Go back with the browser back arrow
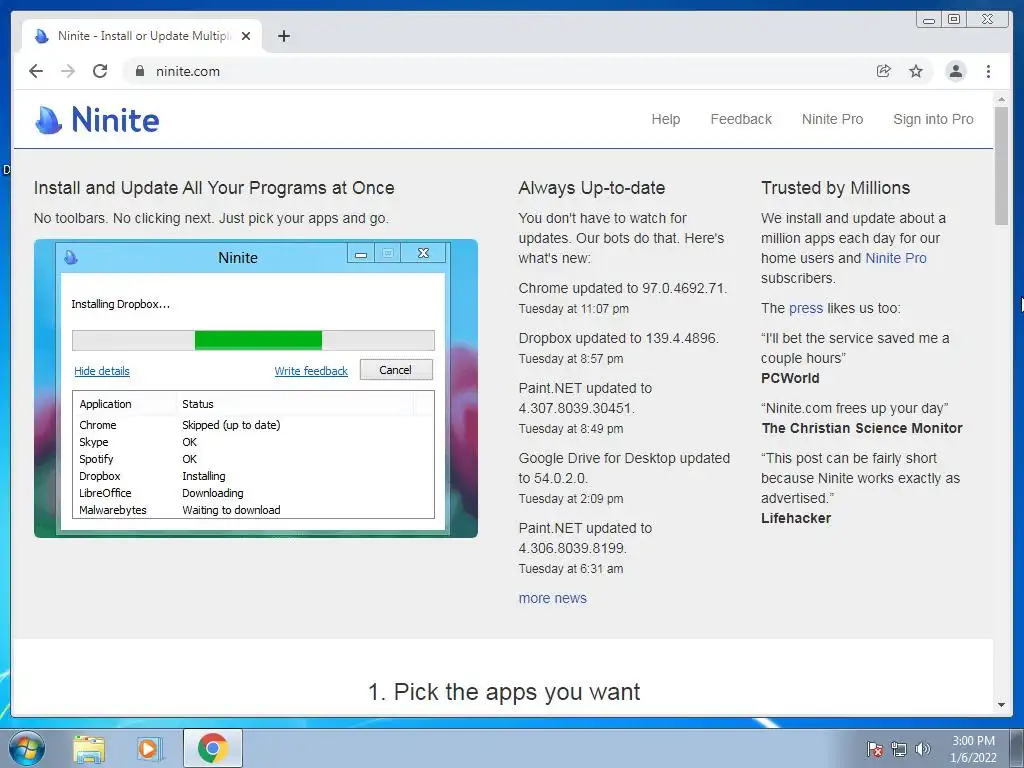 [36, 71]
